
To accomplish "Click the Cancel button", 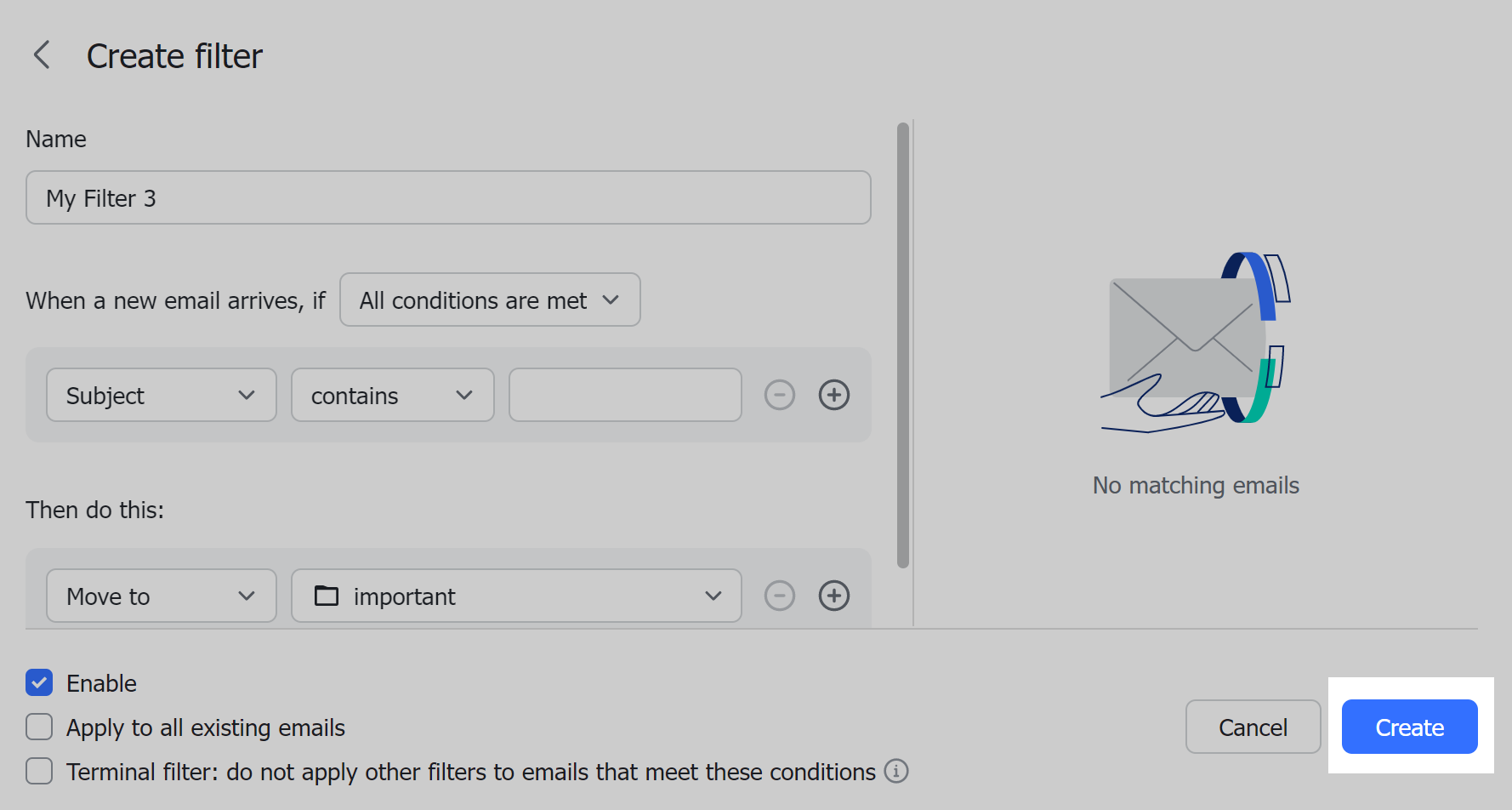I will click(1253, 727).
